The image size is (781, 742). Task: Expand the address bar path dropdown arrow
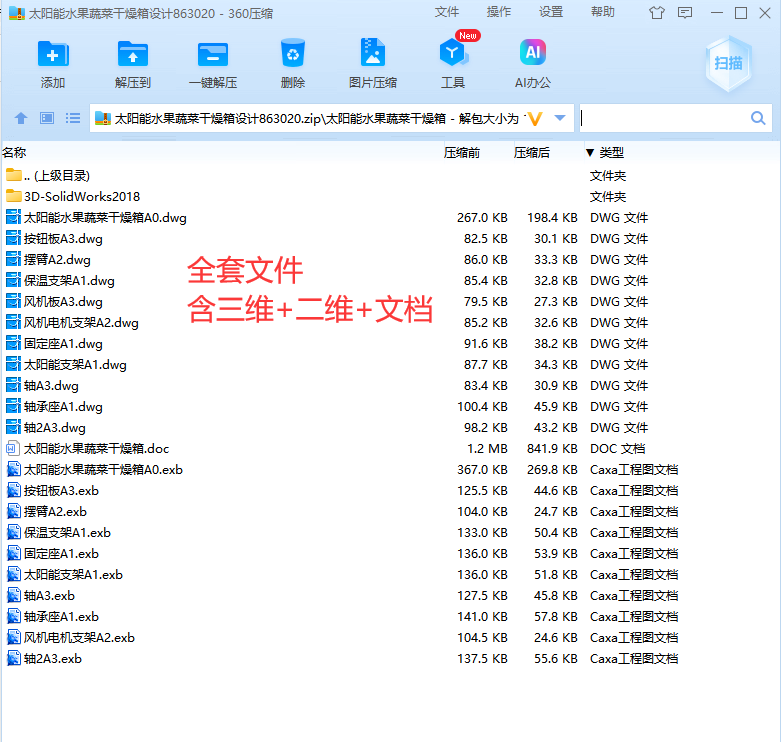click(x=560, y=118)
